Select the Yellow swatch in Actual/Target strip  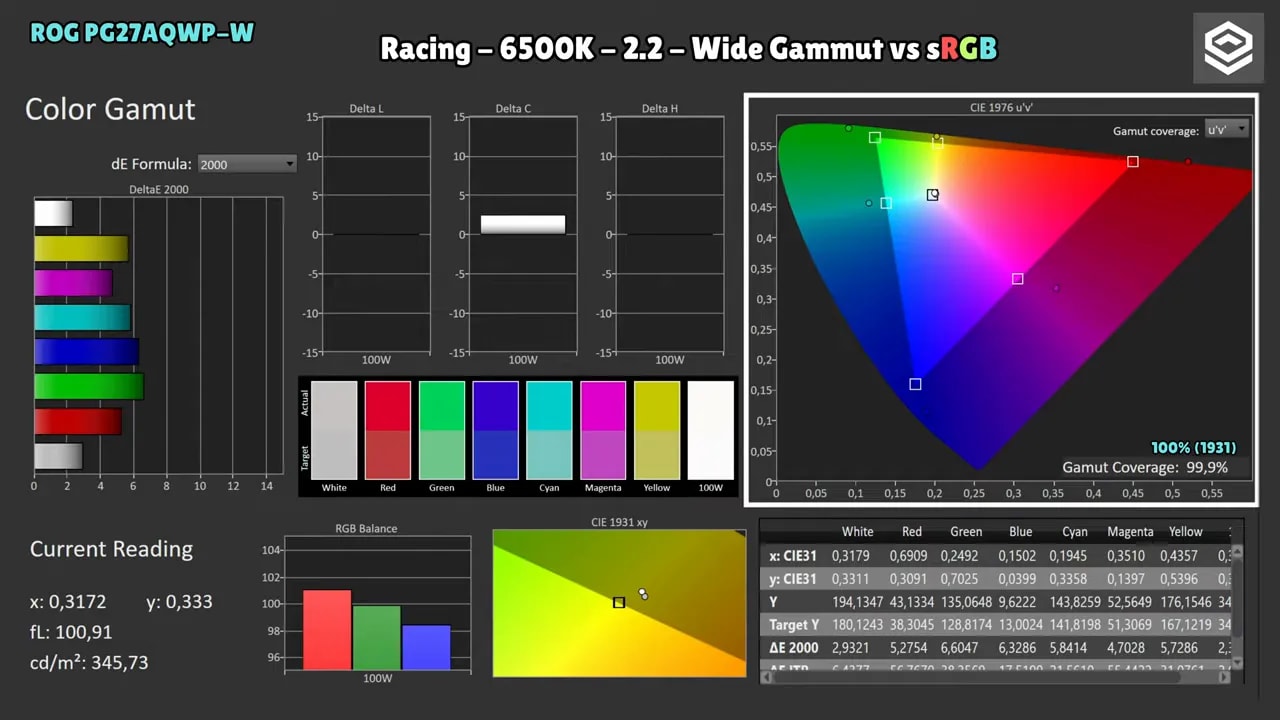[x=657, y=430]
